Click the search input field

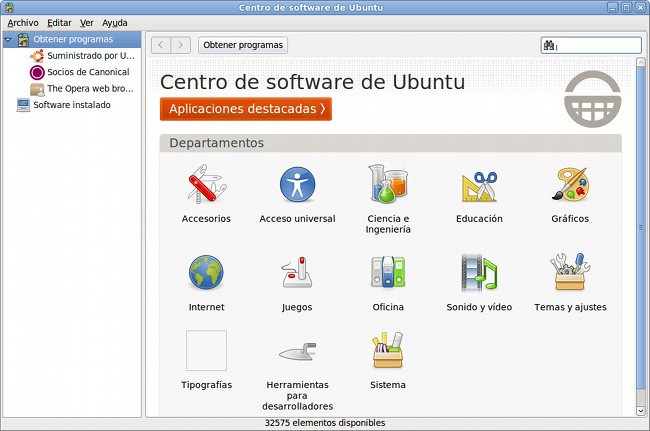591,45
